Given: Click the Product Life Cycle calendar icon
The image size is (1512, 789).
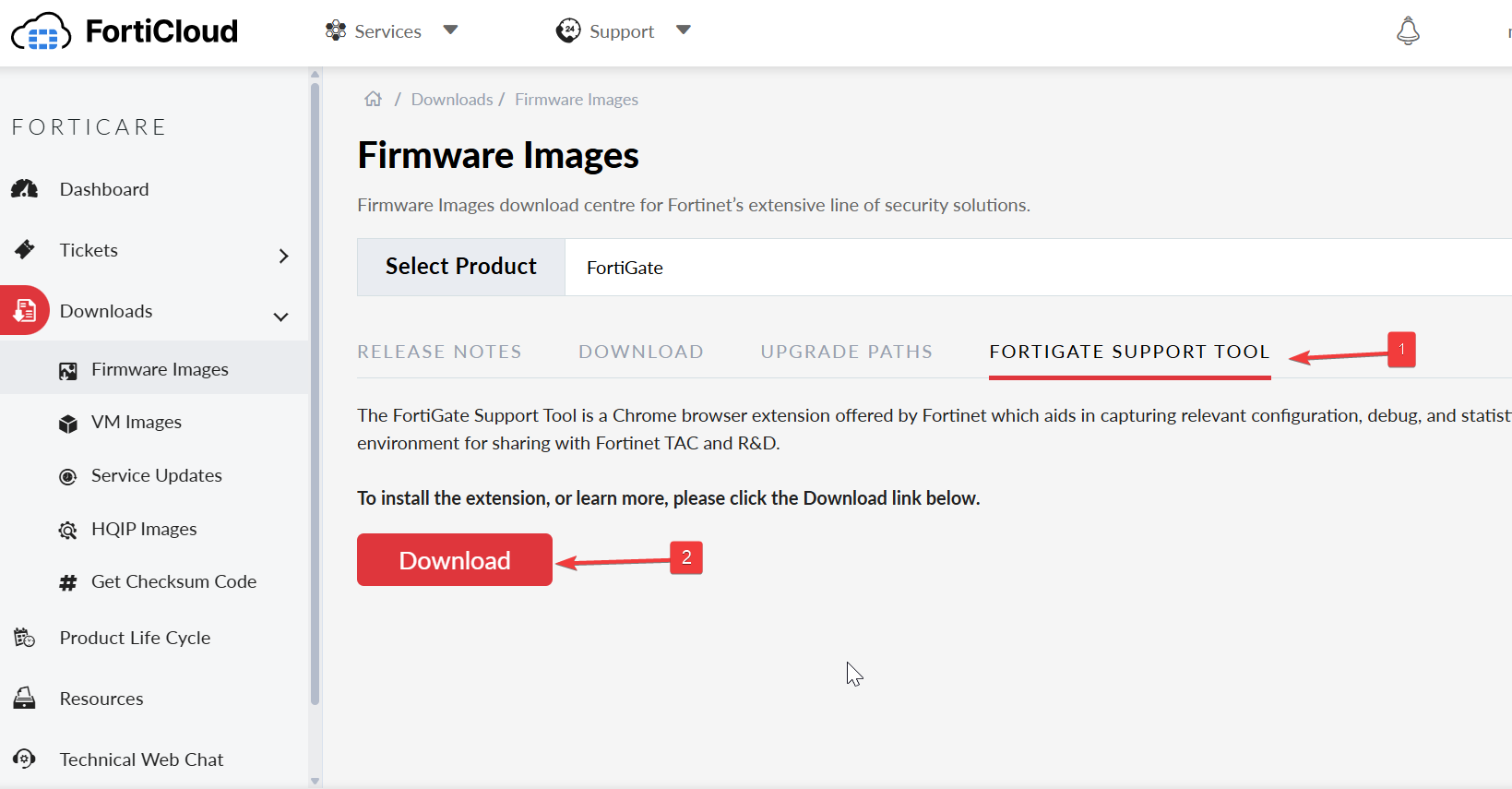Looking at the screenshot, I should coord(25,638).
